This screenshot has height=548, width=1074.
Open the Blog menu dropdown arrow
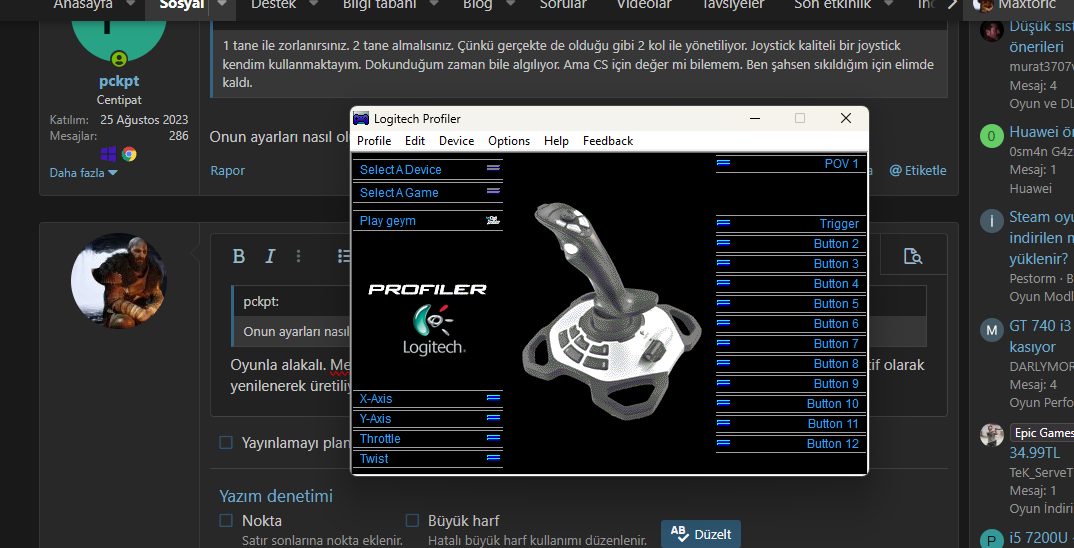coord(509,4)
